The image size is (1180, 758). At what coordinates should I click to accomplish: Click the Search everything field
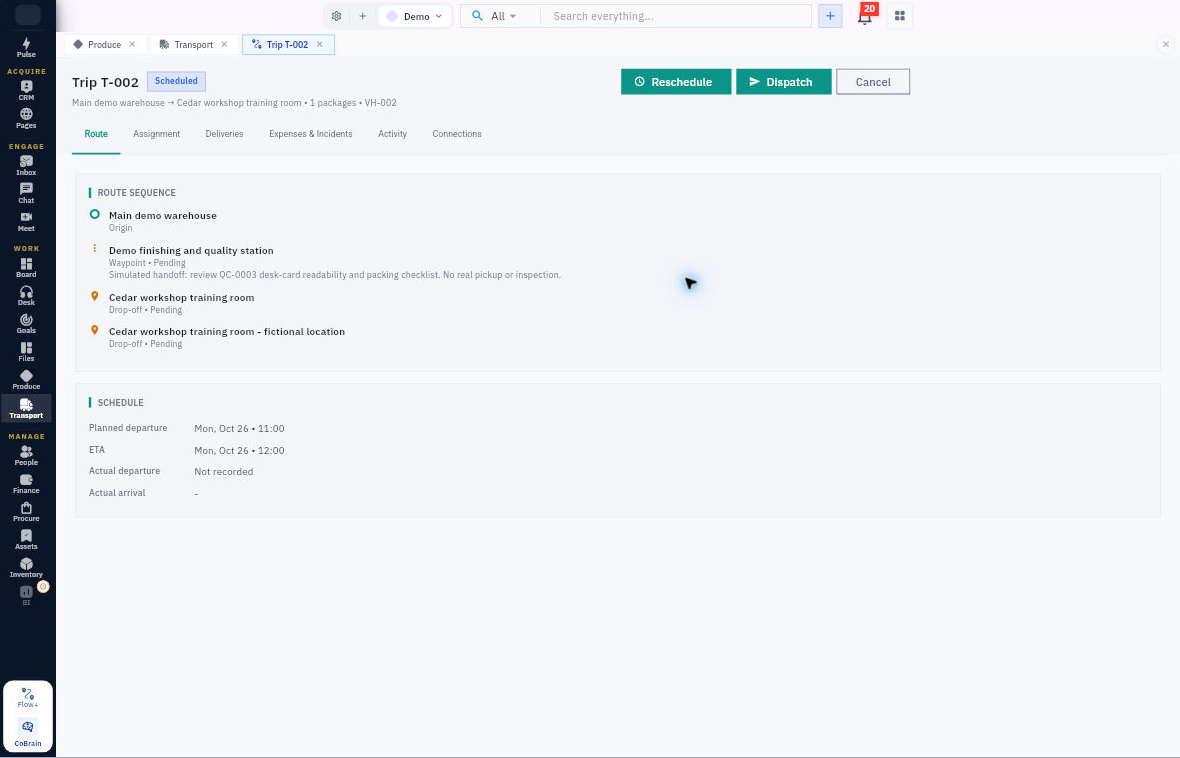676,16
